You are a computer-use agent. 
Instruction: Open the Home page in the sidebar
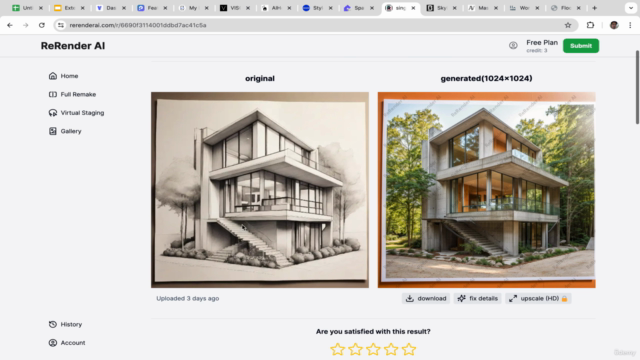63,76
